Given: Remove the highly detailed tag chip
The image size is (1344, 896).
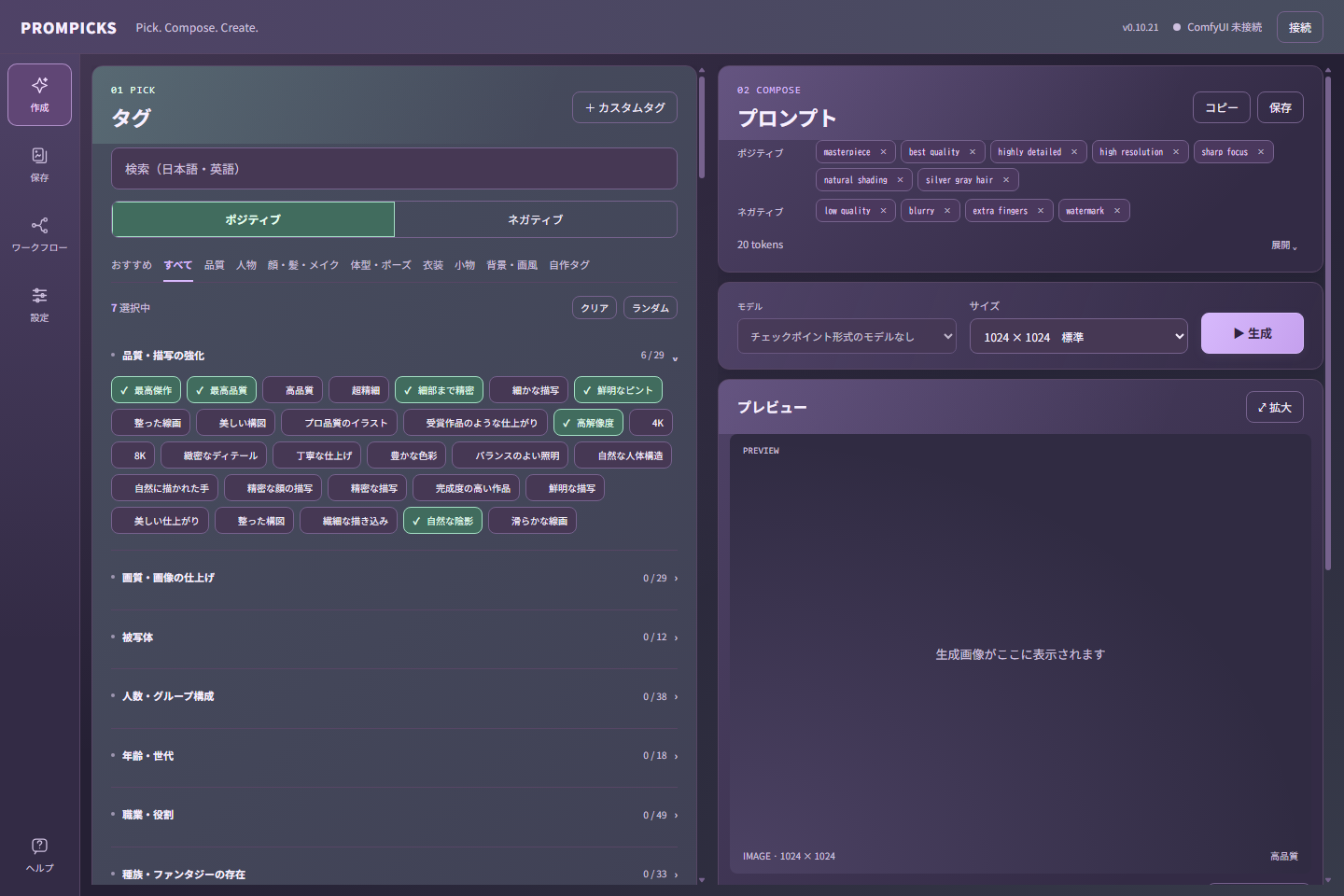Looking at the screenshot, I should (1074, 152).
